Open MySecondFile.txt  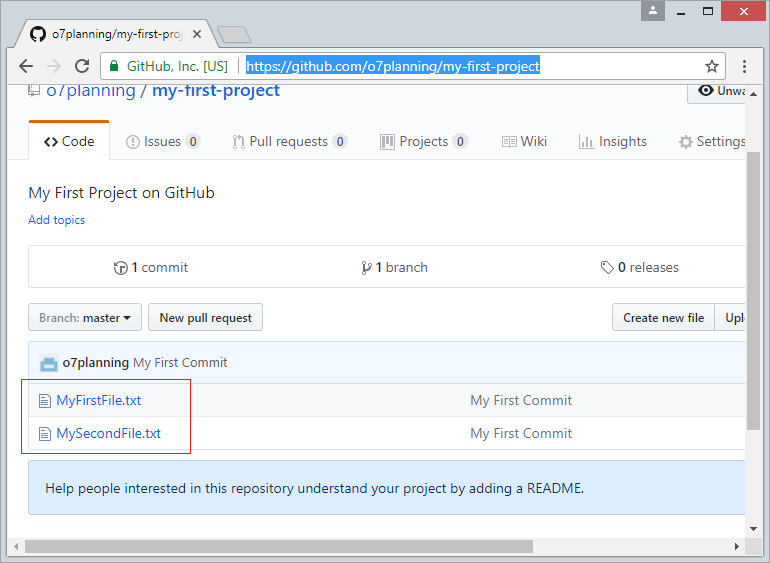point(109,433)
